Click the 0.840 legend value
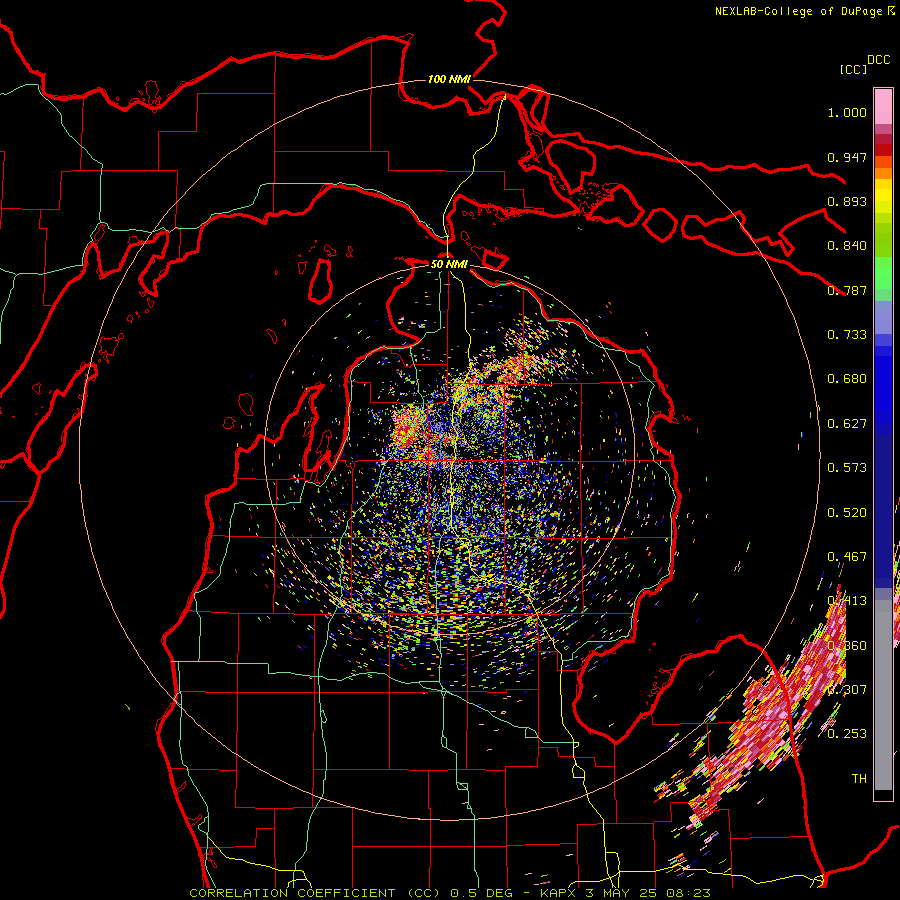 coord(847,246)
